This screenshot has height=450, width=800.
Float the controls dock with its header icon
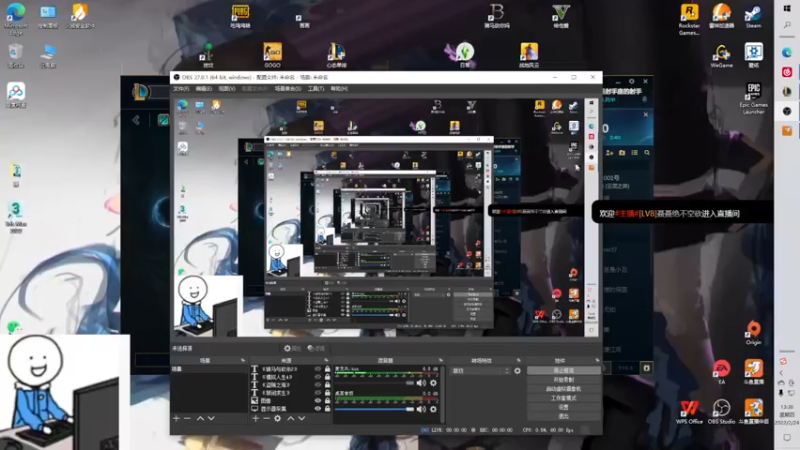point(597,360)
